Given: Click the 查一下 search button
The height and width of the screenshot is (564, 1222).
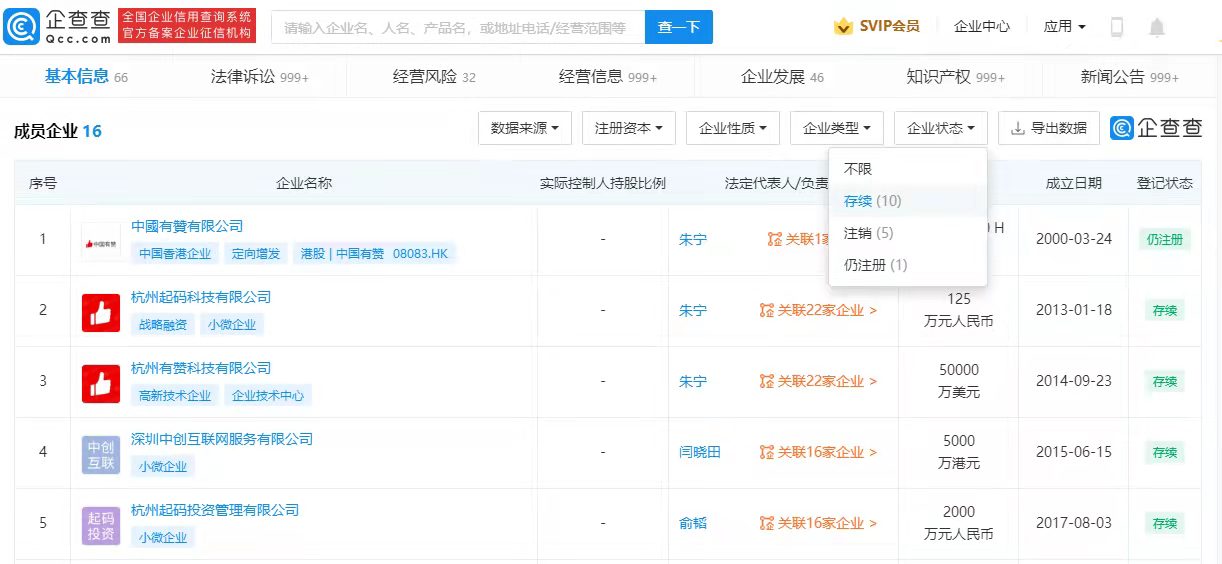Looking at the screenshot, I should (x=679, y=28).
